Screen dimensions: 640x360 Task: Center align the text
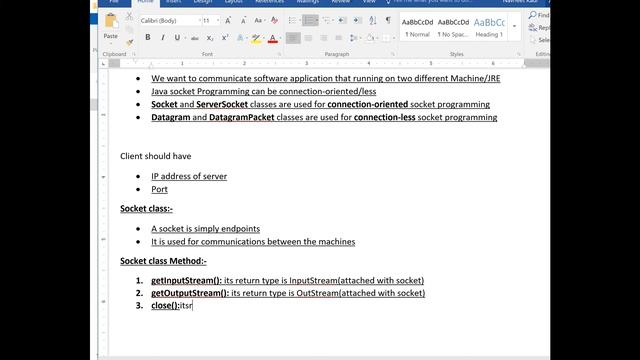tap(308, 38)
